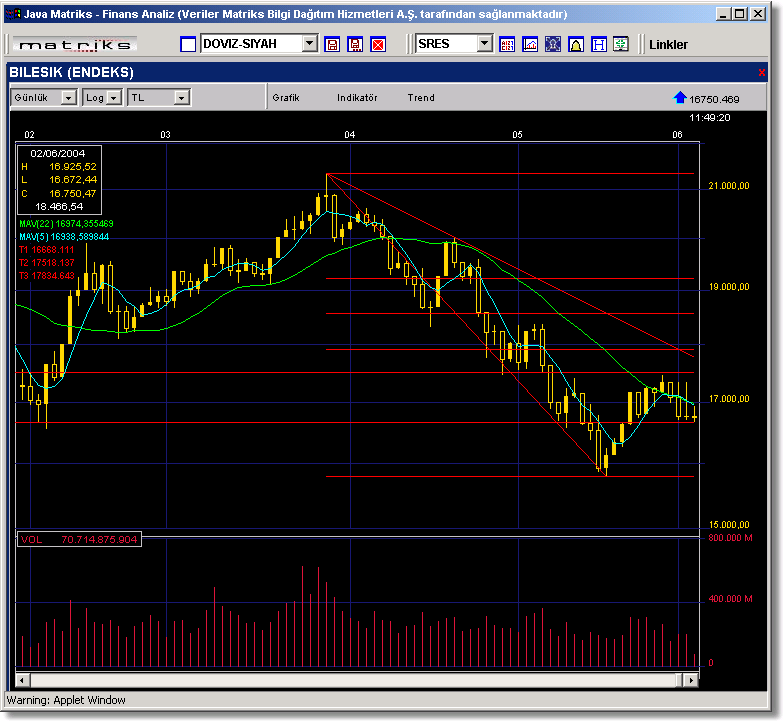Click the blank white square beside DOVIZ-SIYAH
The height and width of the screenshot is (723, 783).
(x=188, y=45)
